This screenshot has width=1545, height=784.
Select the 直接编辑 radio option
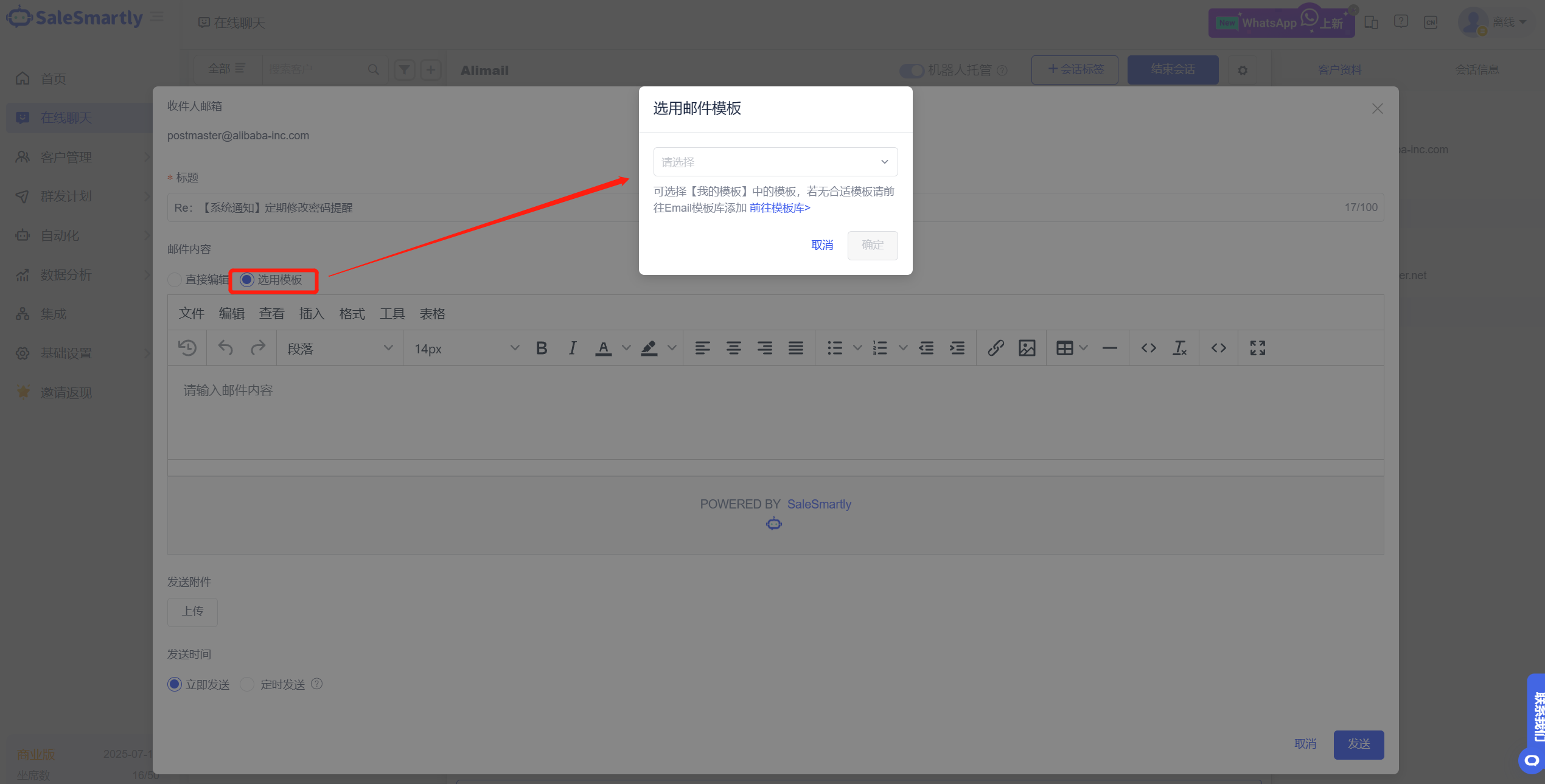pyautogui.click(x=175, y=280)
